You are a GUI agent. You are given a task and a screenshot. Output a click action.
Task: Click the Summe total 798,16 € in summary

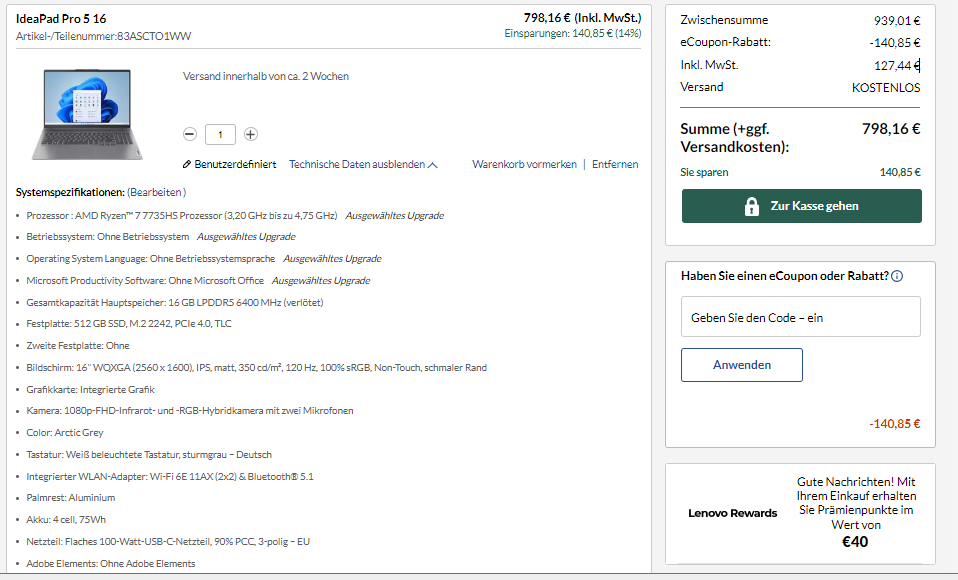(891, 129)
